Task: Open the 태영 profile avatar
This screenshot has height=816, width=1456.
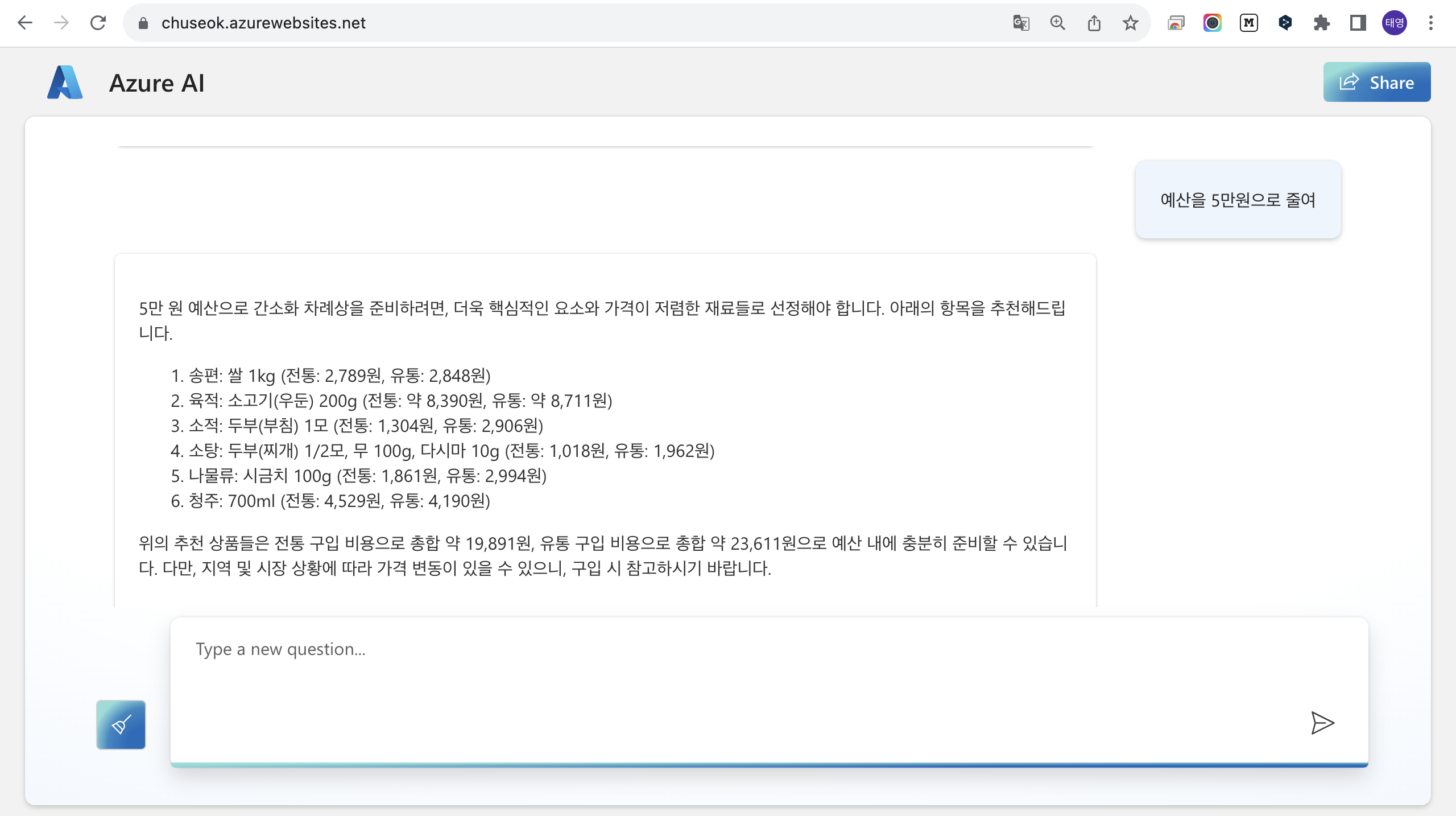Action: 1395,23
